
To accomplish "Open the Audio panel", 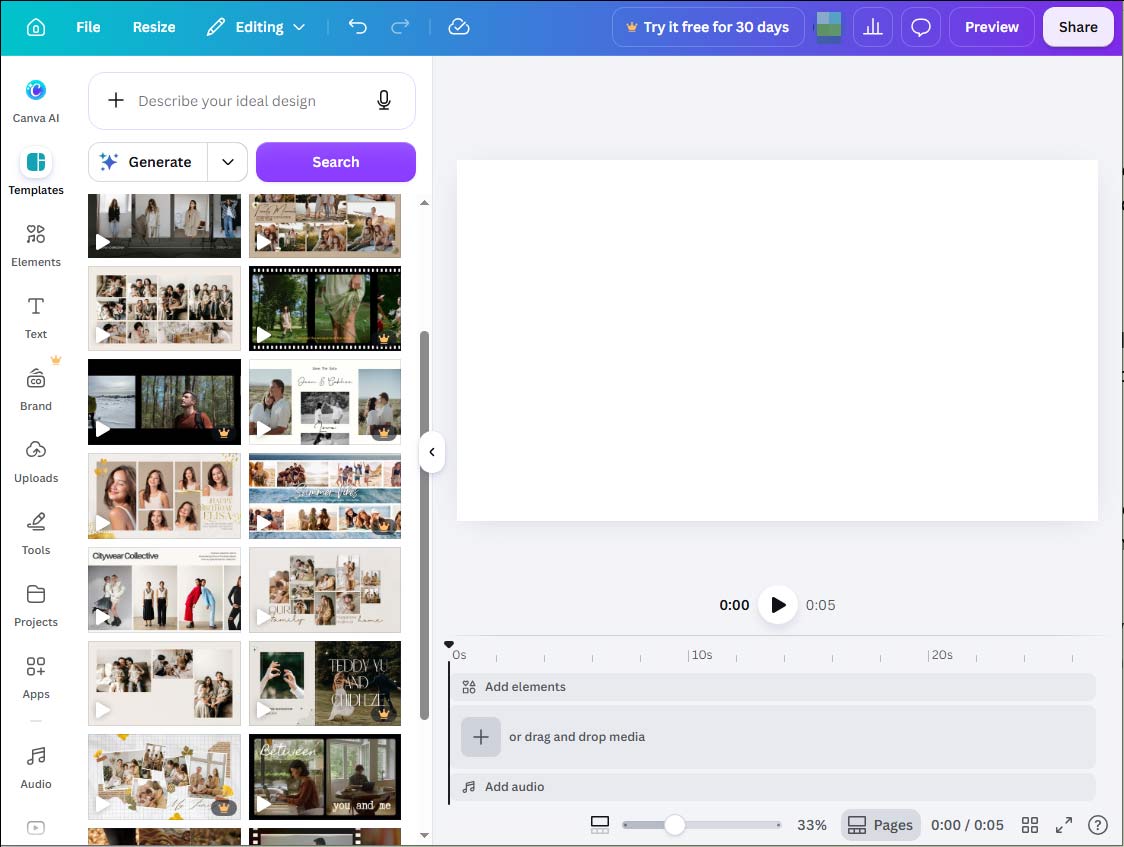I will pos(36,767).
